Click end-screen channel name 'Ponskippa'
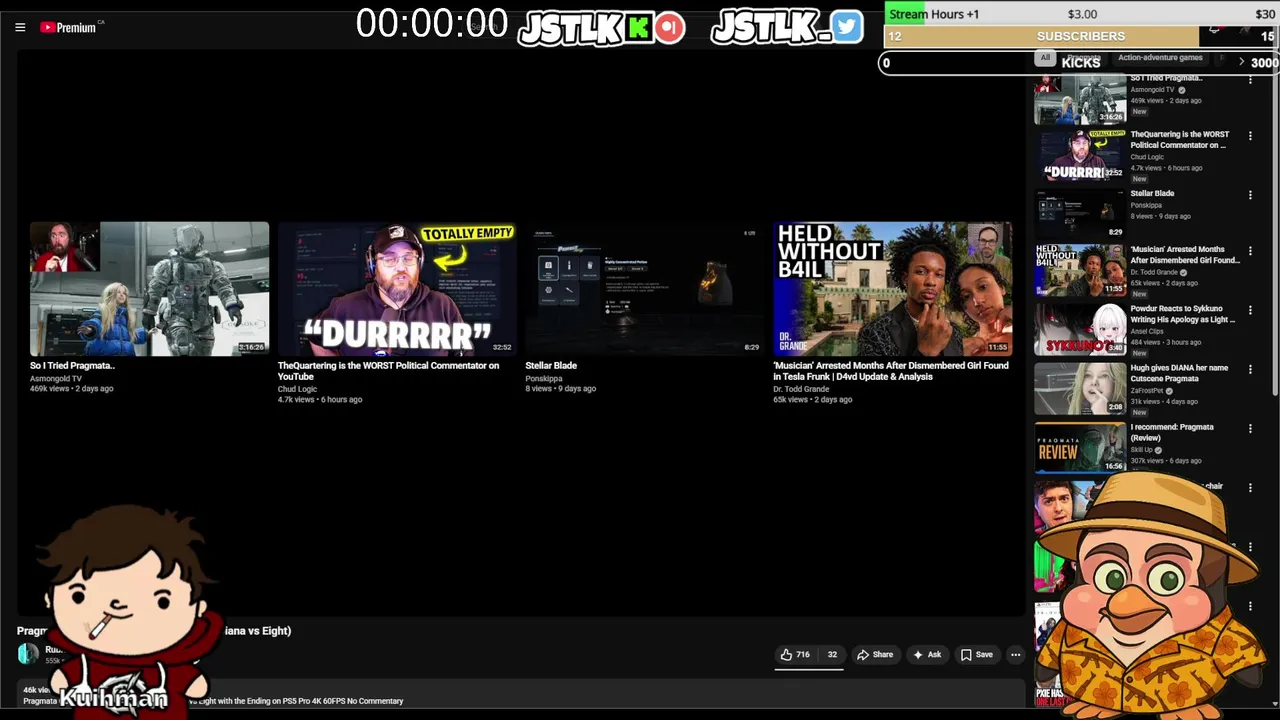The height and width of the screenshot is (720, 1280). tap(544, 379)
